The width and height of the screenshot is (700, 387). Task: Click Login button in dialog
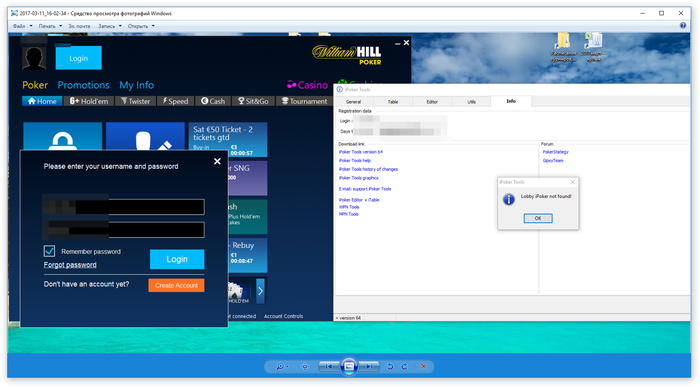click(x=177, y=259)
